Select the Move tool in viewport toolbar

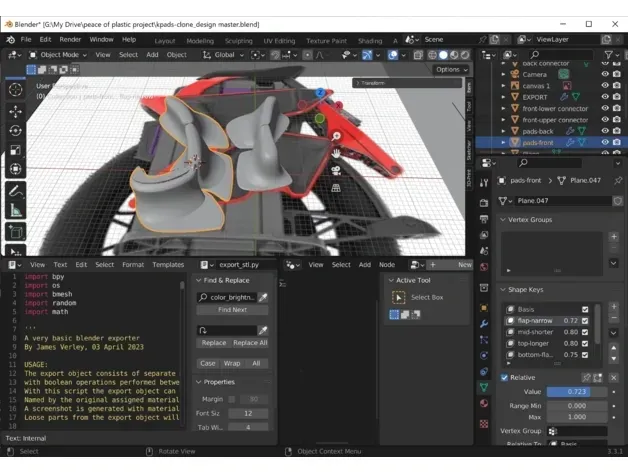click(16, 112)
